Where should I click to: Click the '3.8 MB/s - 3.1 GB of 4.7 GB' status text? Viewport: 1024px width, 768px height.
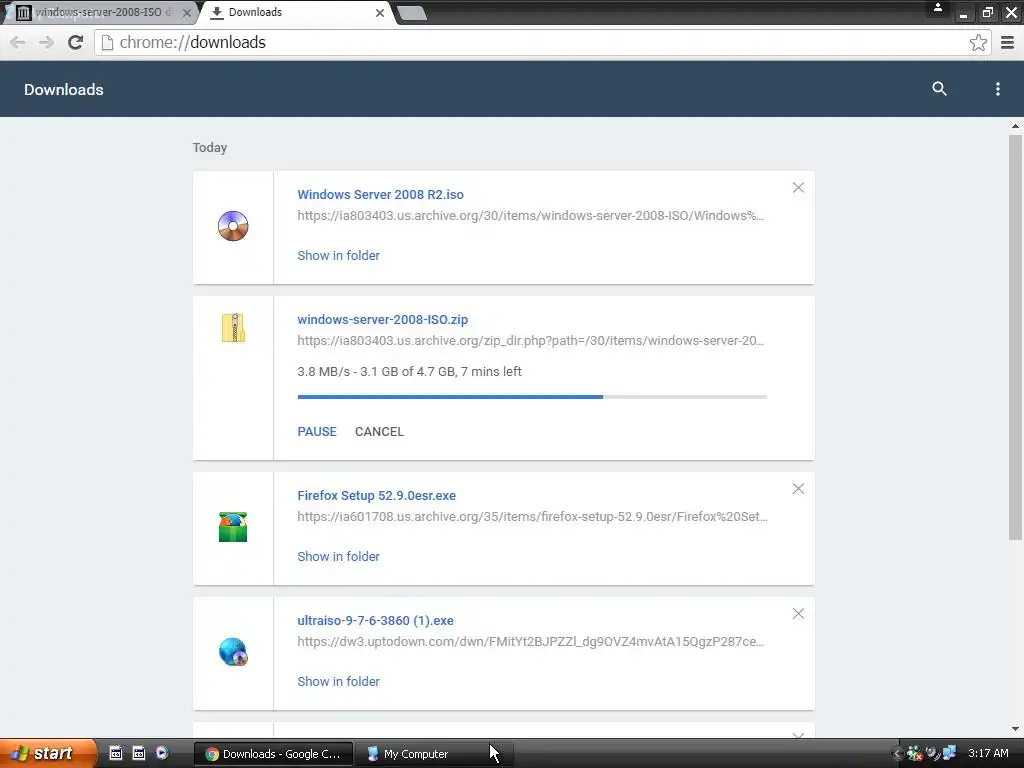(409, 372)
